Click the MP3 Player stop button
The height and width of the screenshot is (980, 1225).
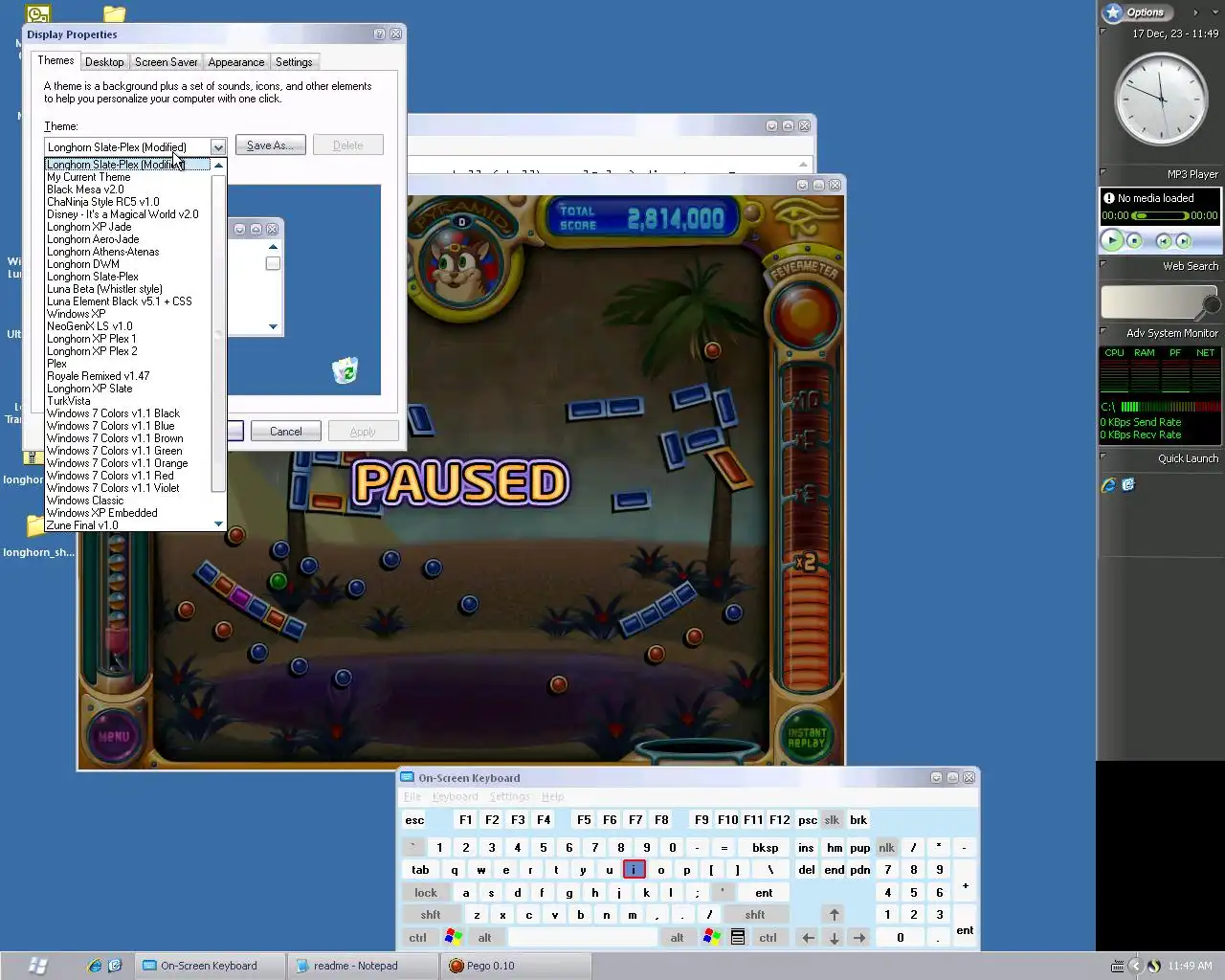coord(1134,241)
